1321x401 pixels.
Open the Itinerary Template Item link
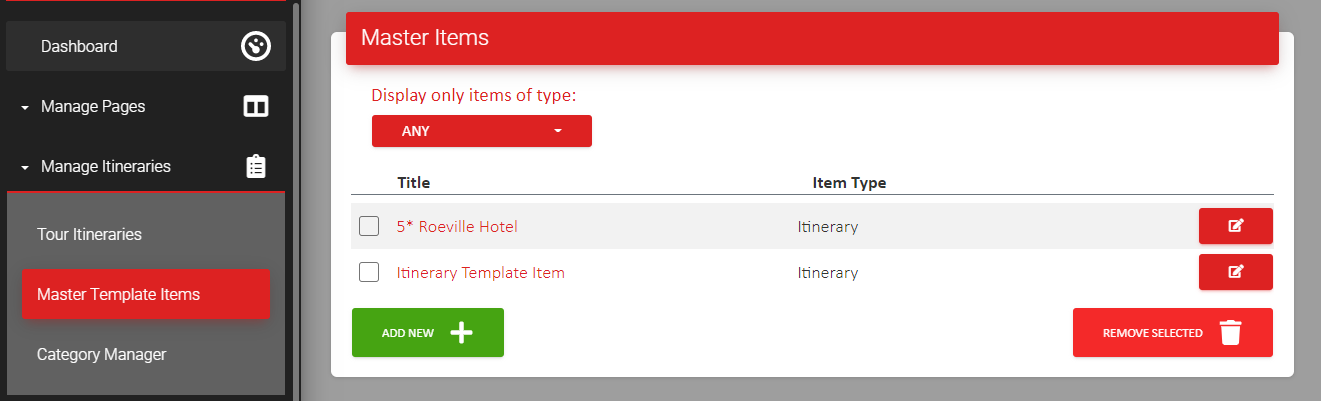pyautogui.click(x=481, y=272)
